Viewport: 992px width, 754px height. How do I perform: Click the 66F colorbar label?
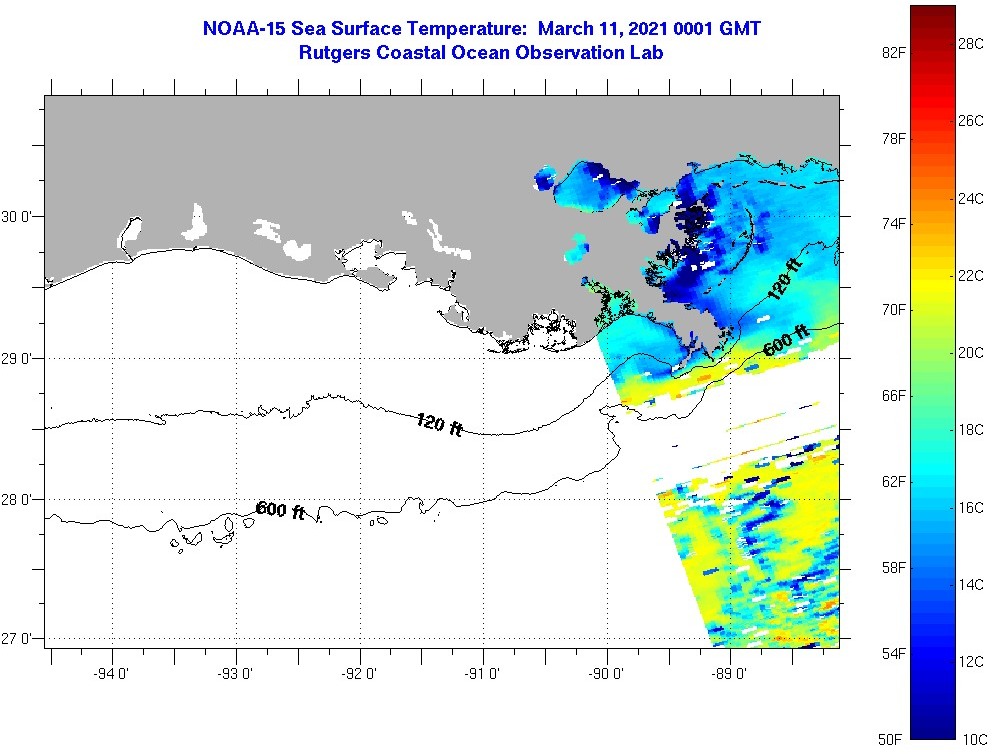point(893,396)
